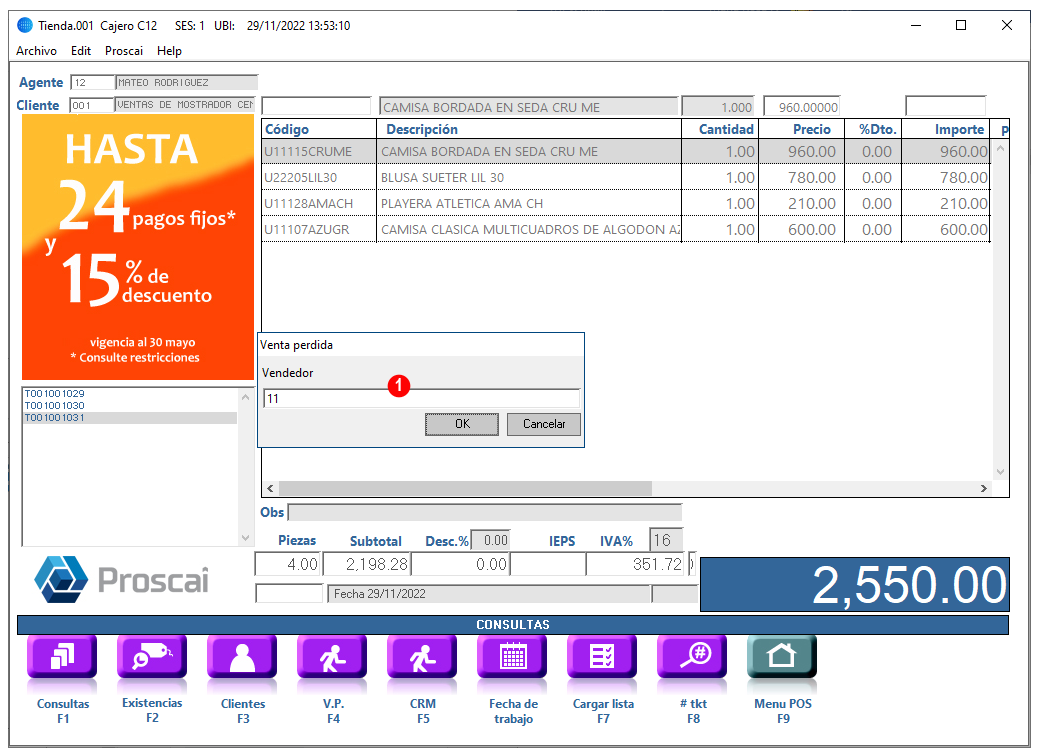
Task: Click the Cancelar button
Action: [544, 424]
